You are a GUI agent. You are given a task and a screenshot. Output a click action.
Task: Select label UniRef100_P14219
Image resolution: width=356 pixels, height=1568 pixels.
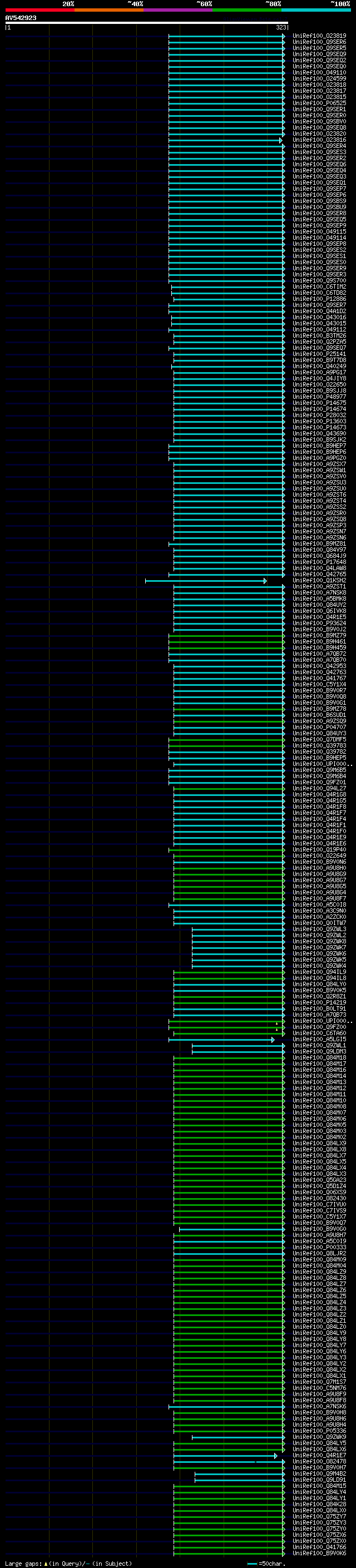(x=319, y=1002)
